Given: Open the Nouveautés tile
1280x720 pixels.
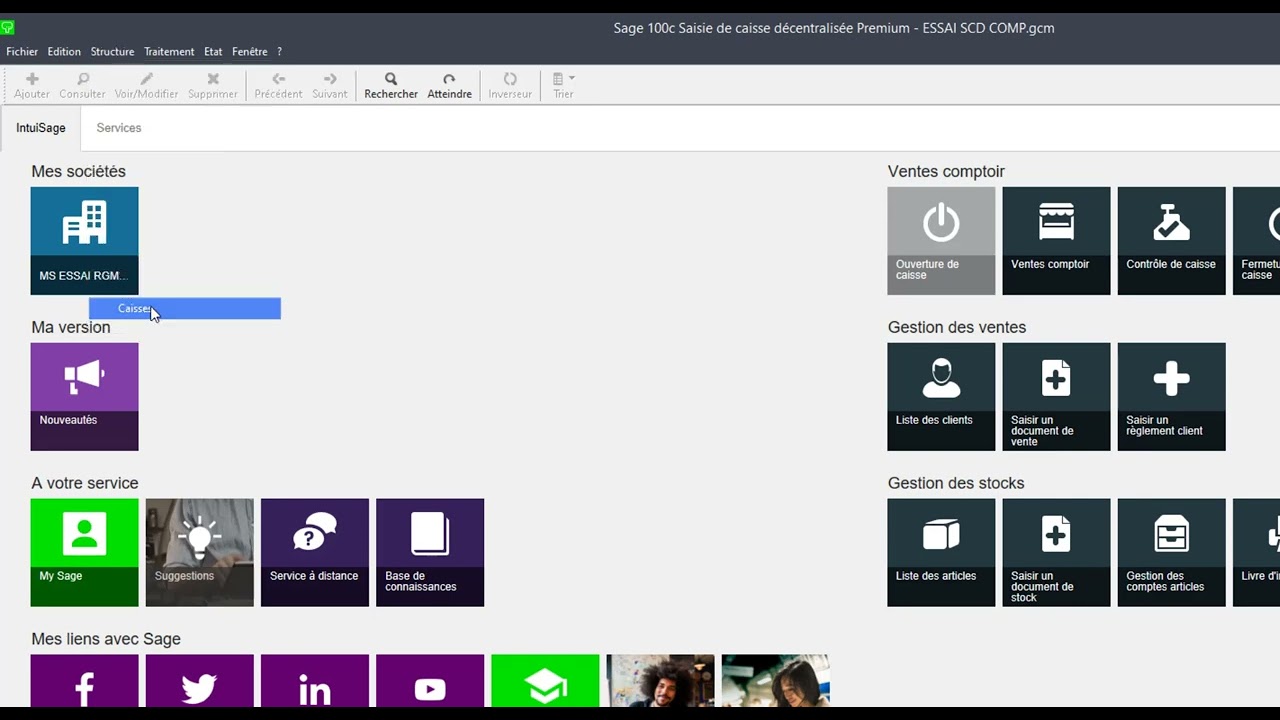Looking at the screenshot, I should (x=85, y=397).
